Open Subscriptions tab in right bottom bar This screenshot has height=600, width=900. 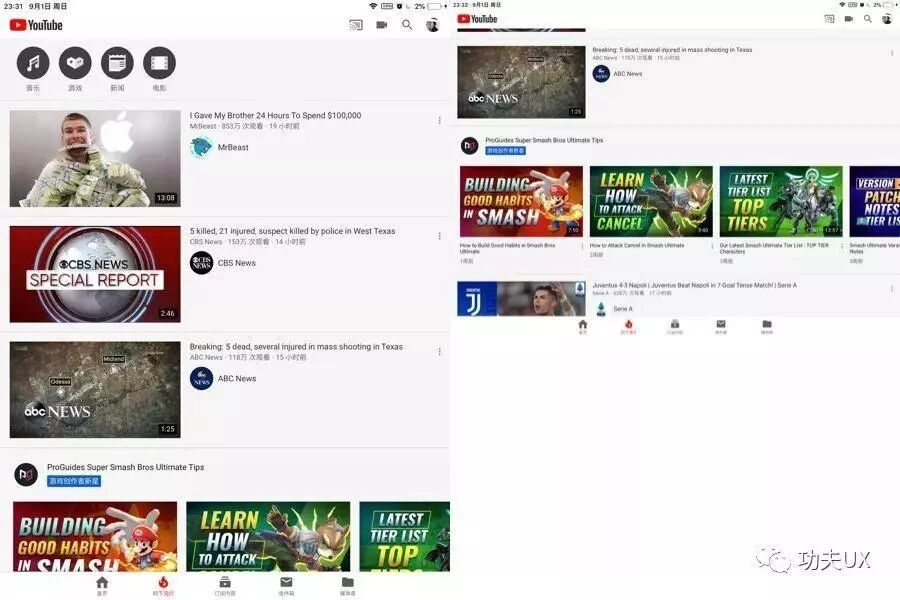coord(675,327)
